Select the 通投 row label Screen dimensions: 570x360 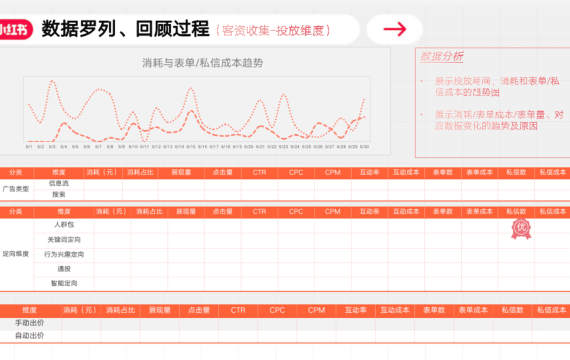pos(64,269)
